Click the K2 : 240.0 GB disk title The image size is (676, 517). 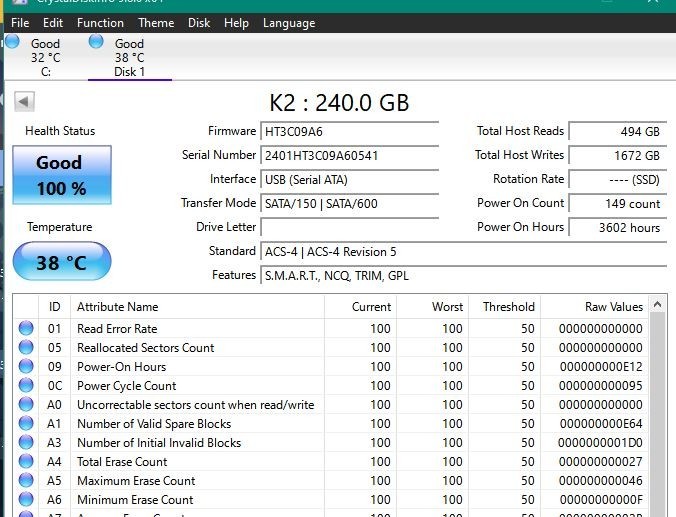click(x=339, y=103)
